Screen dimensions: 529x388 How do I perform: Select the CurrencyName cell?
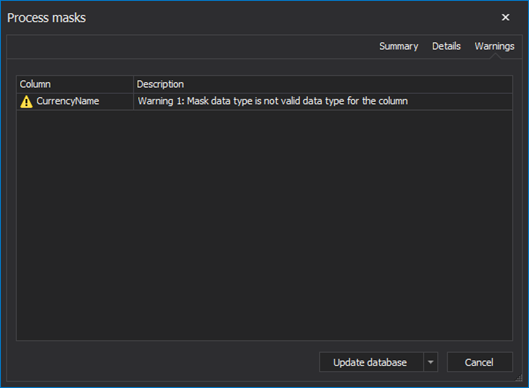pyautogui.click(x=75, y=101)
